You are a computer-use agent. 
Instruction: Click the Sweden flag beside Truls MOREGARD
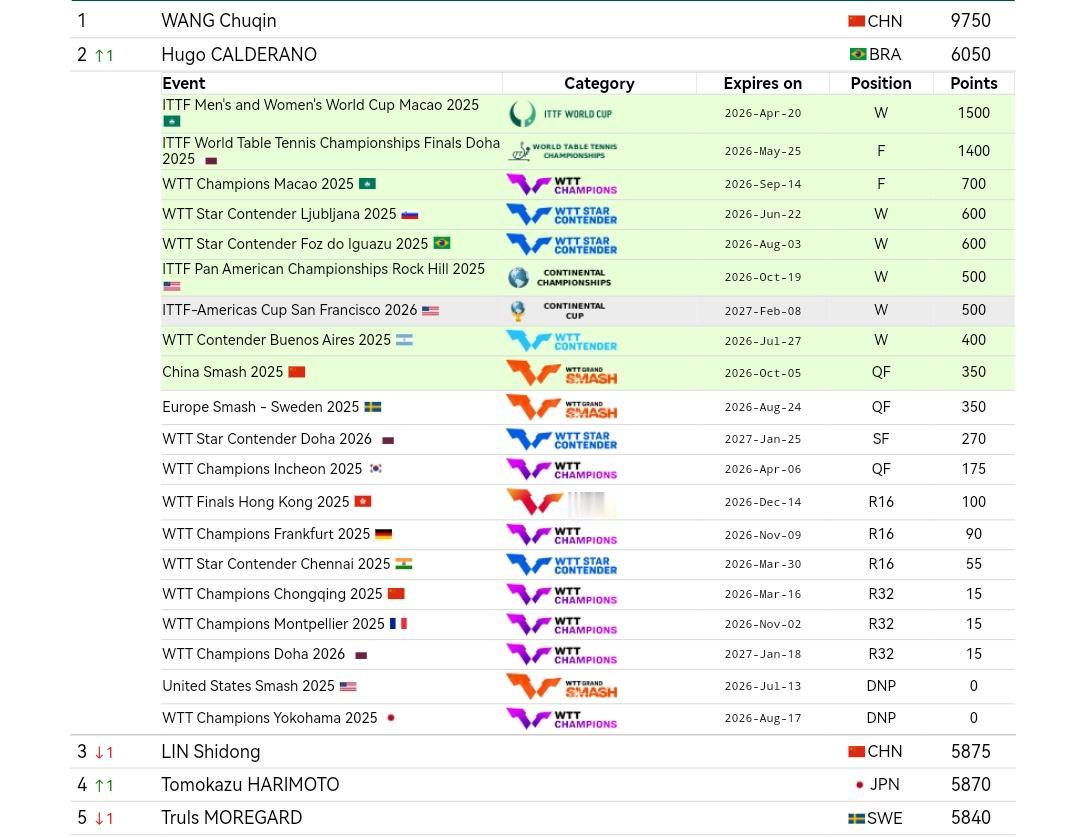point(857,819)
